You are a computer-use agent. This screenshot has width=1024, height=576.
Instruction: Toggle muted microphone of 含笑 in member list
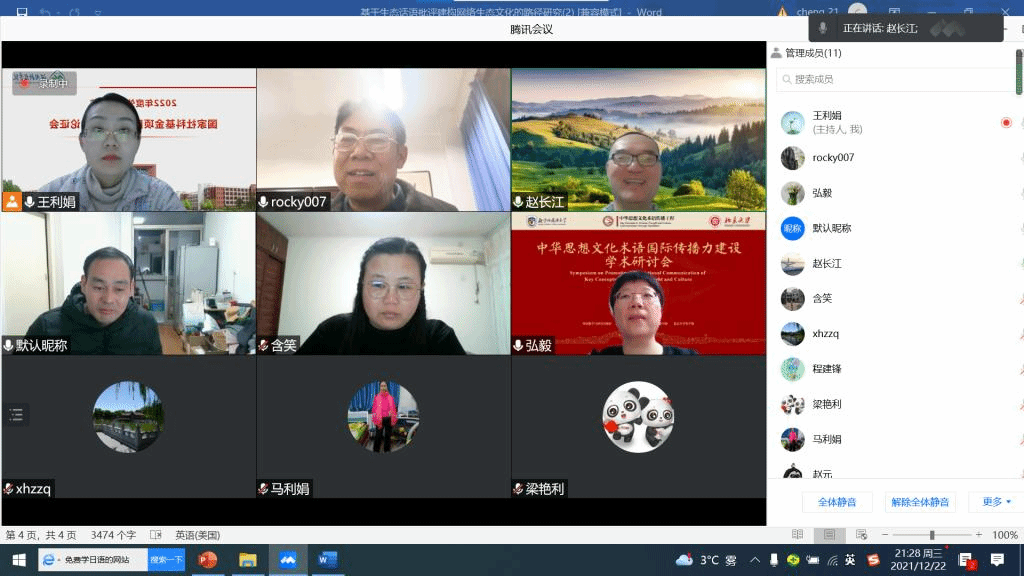[1021, 298]
